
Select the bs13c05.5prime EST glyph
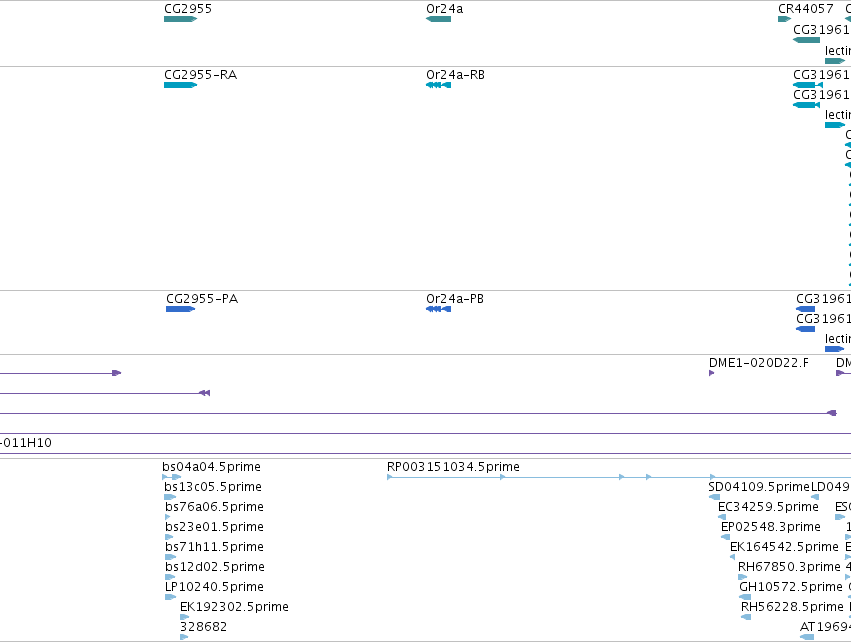170,497
